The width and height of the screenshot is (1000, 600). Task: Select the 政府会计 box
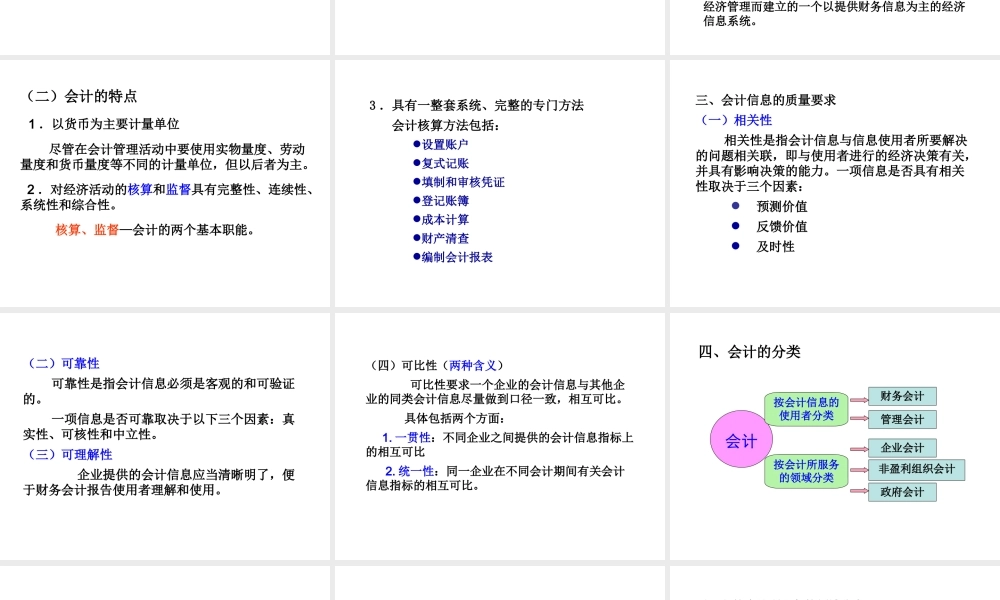[x=904, y=492]
